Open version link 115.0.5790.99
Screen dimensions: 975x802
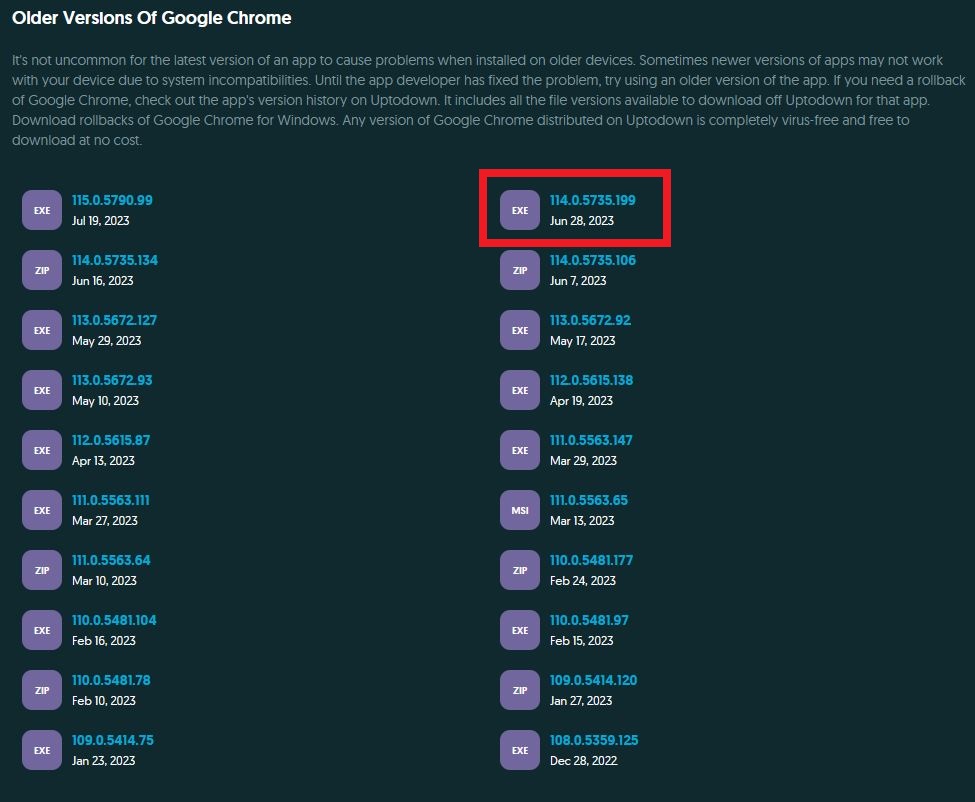[x=112, y=200]
